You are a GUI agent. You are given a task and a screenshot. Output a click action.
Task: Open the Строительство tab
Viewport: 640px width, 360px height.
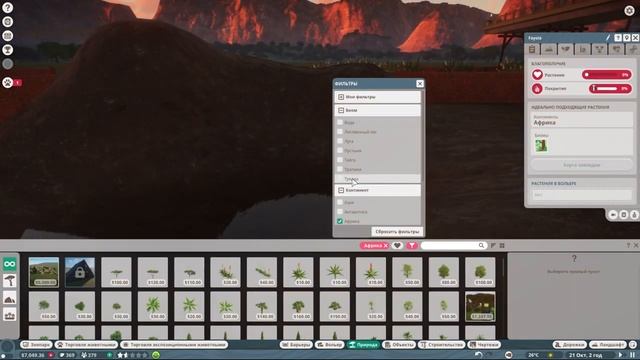(442, 344)
